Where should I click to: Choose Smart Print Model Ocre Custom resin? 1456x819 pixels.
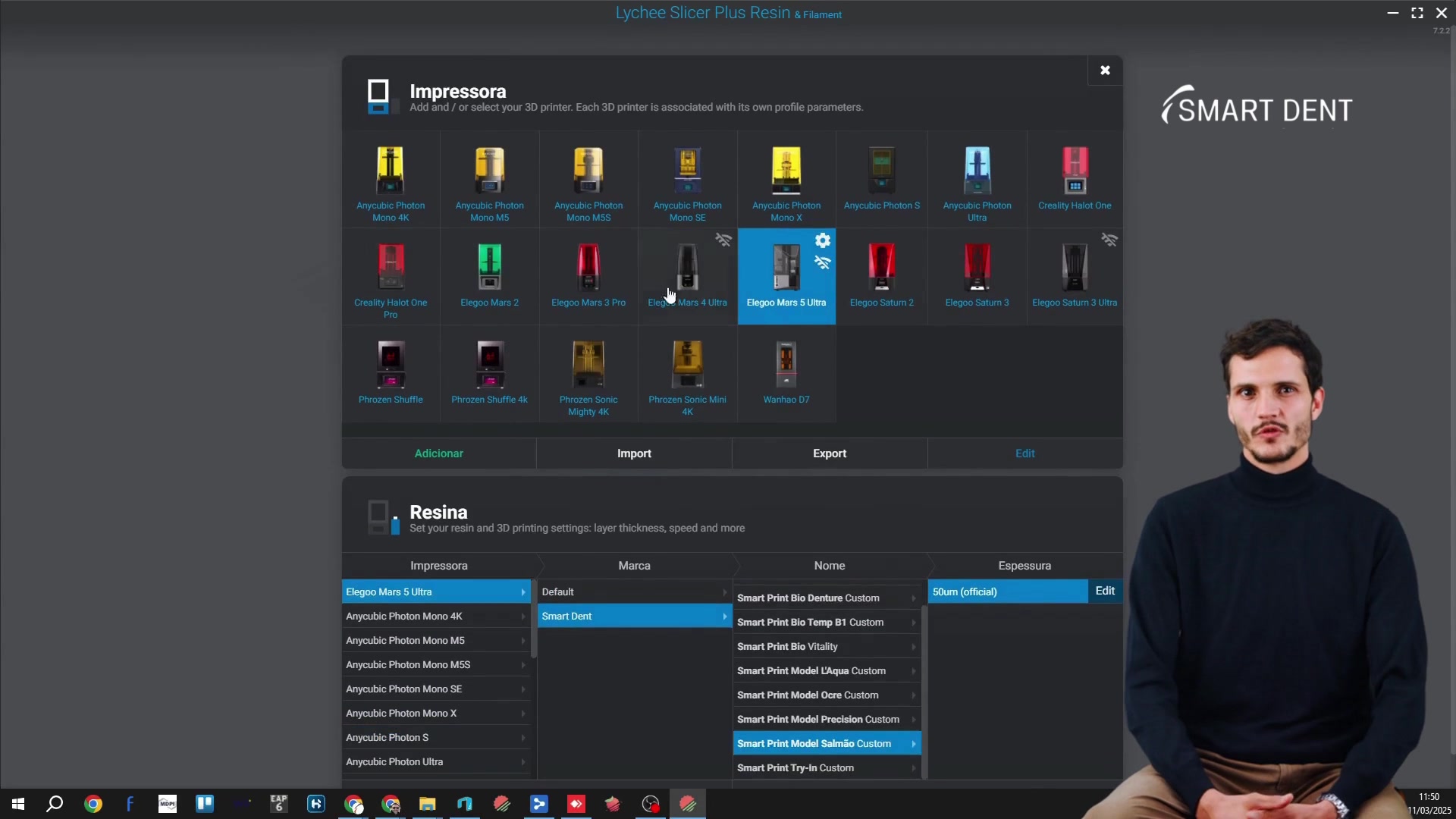827,695
